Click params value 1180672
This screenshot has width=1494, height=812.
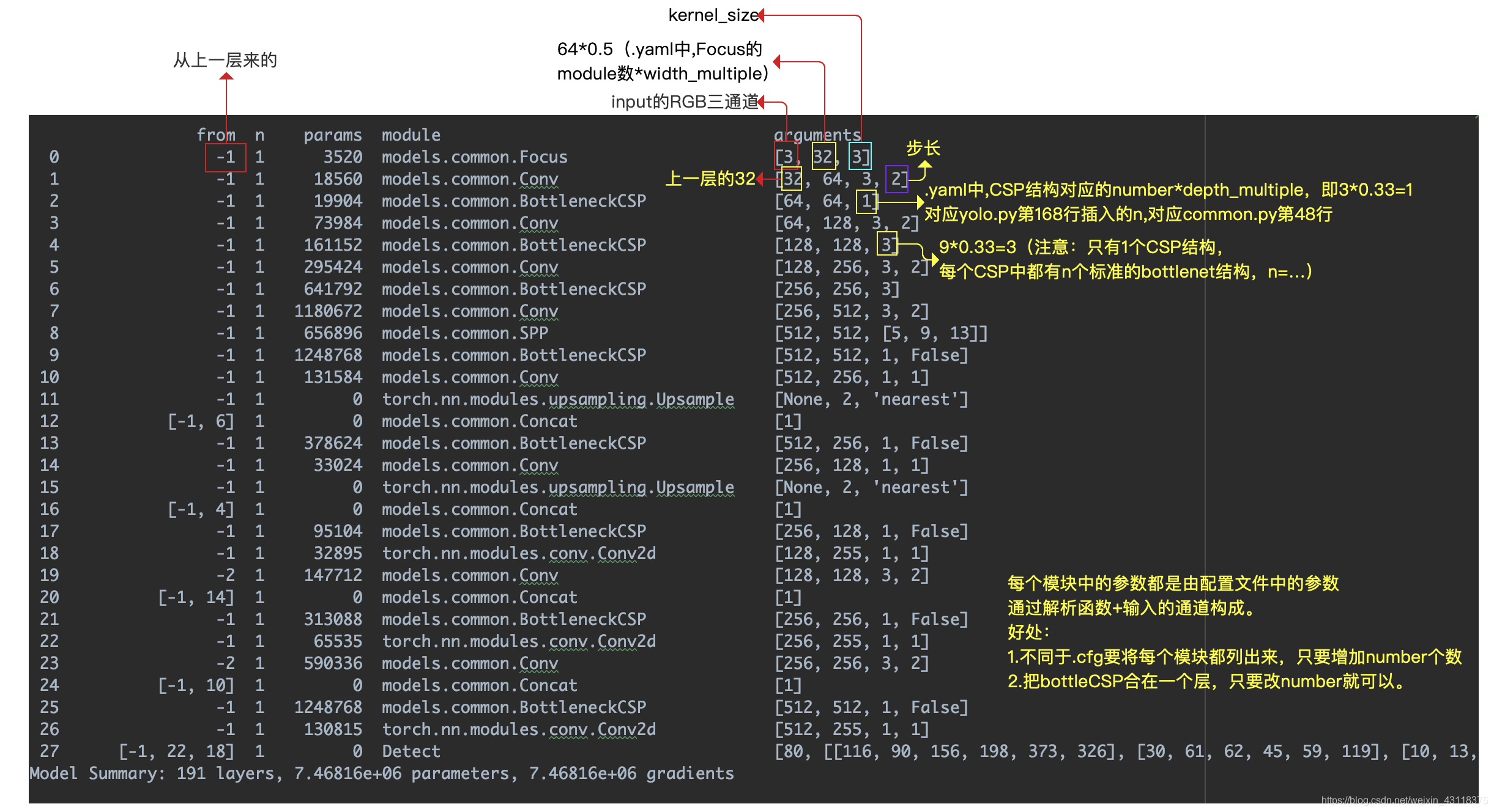pyautogui.click(x=328, y=311)
